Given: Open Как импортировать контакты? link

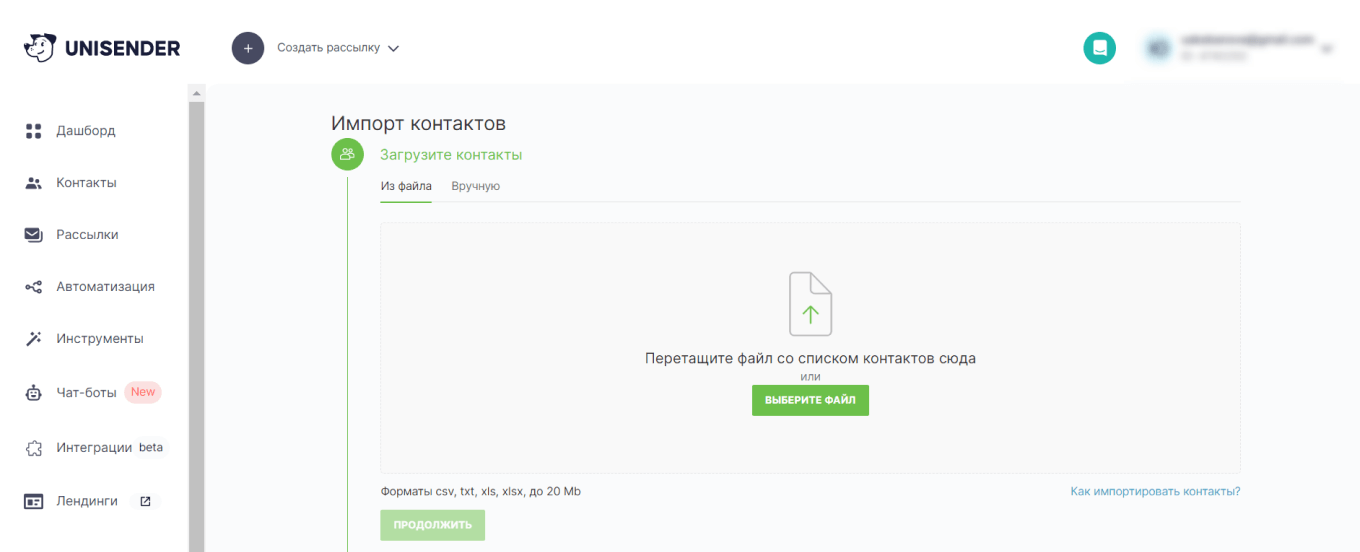Looking at the screenshot, I should (1155, 492).
